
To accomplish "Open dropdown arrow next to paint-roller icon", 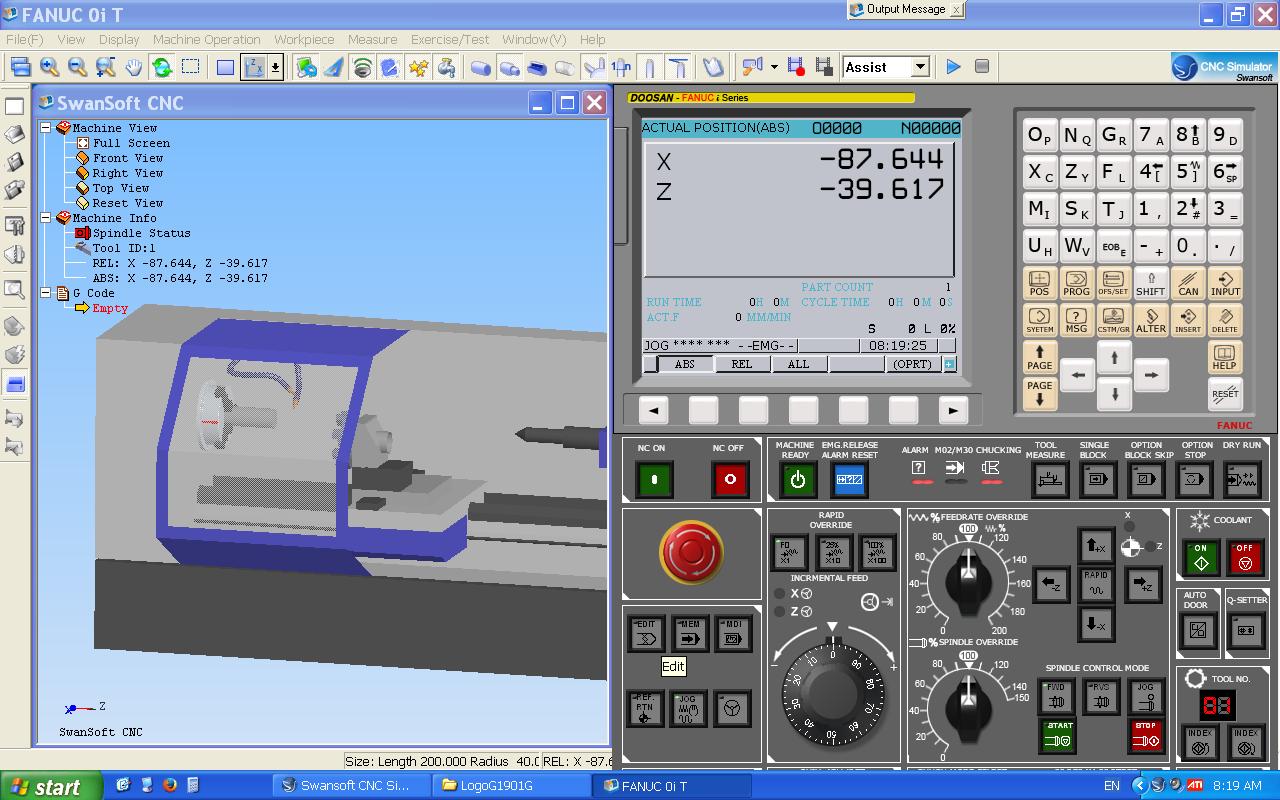I will pyautogui.click(x=774, y=67).
